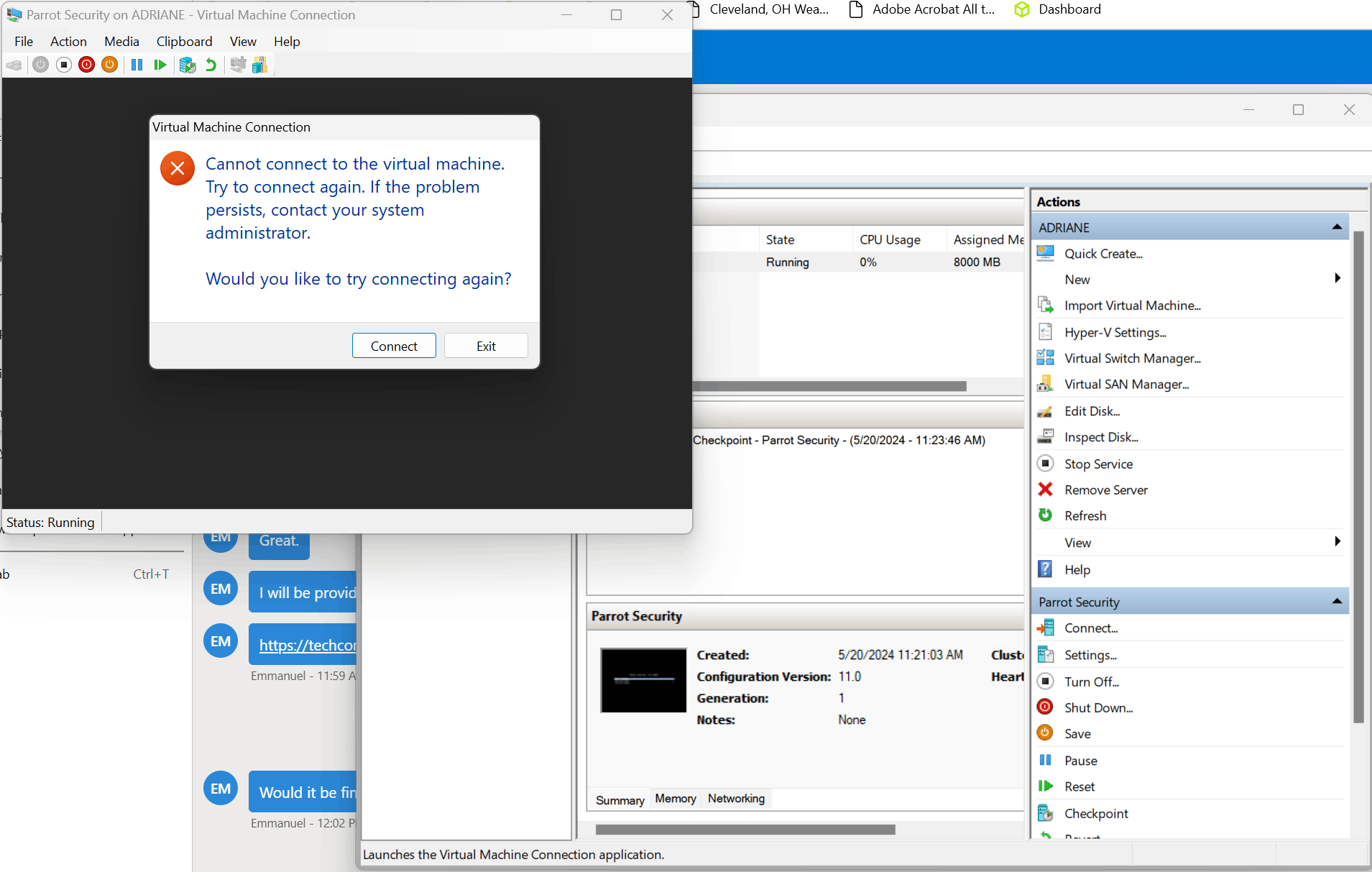
Task: Click Reset in the Parrot Security actions list
Action: point(1079,787)
